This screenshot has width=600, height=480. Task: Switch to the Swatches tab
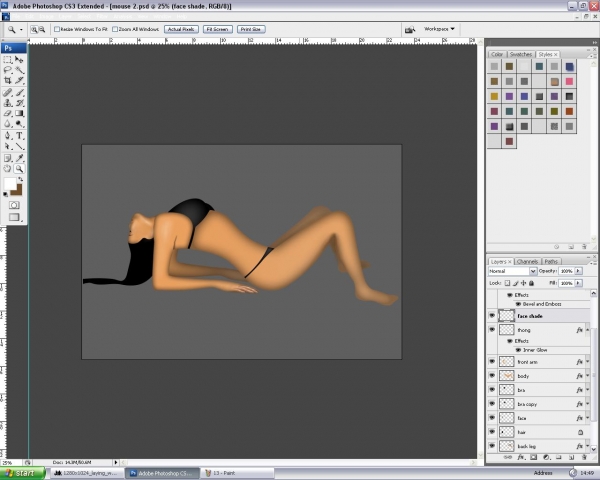[521, 54]
